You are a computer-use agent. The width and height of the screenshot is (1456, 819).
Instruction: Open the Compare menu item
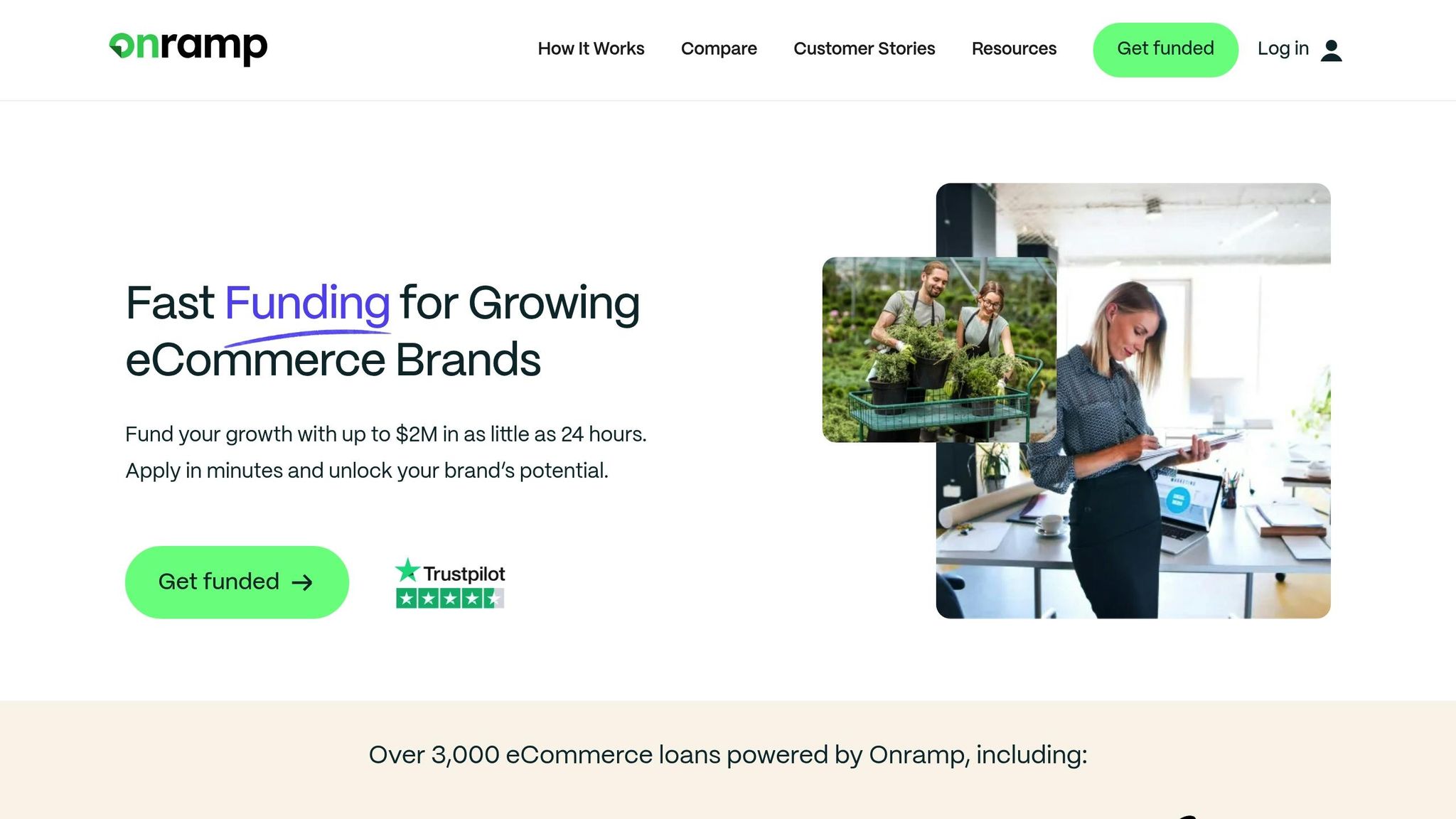(x=719, y=49)
